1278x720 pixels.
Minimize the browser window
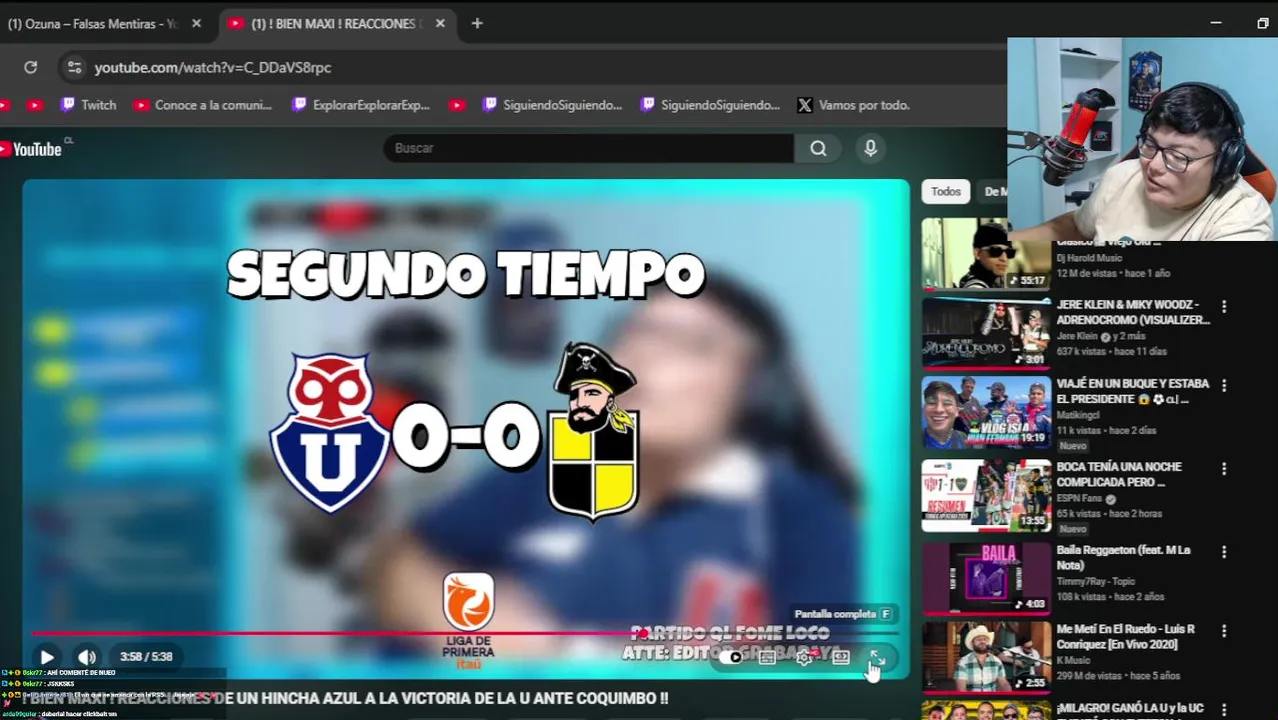tap(1216, 23)
